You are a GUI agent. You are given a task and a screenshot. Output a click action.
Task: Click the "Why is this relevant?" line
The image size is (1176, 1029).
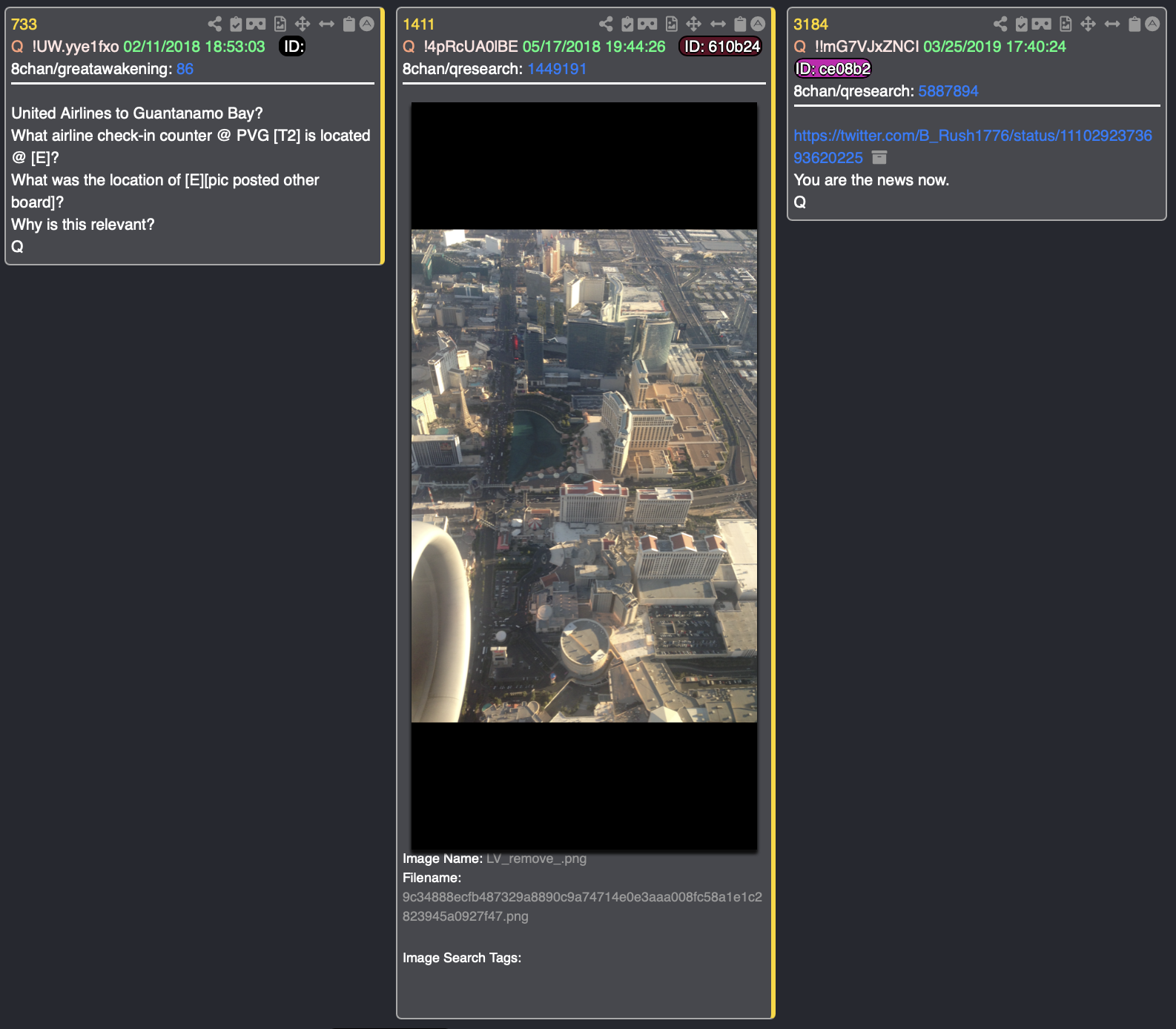83,225
